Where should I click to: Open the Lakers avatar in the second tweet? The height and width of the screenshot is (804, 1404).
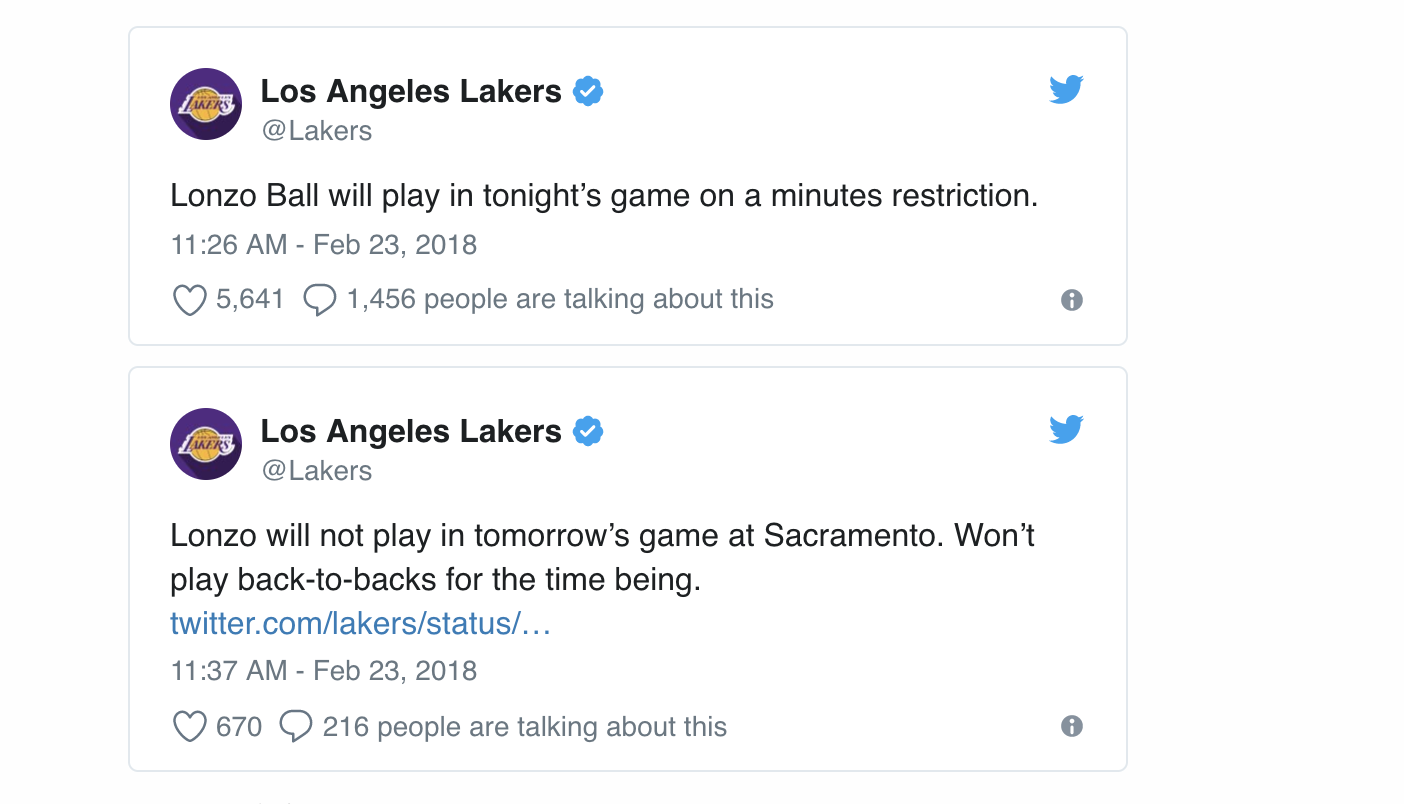(206, 444)
